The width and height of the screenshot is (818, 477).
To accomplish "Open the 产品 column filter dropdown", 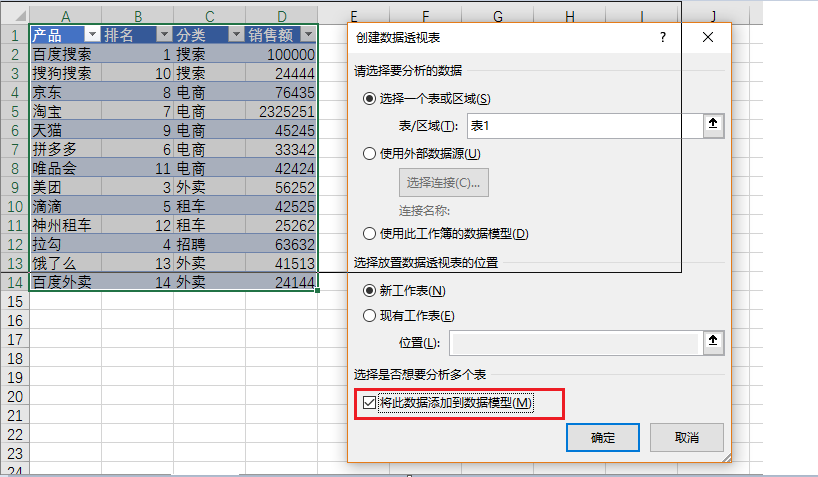I will pos(92,35).
